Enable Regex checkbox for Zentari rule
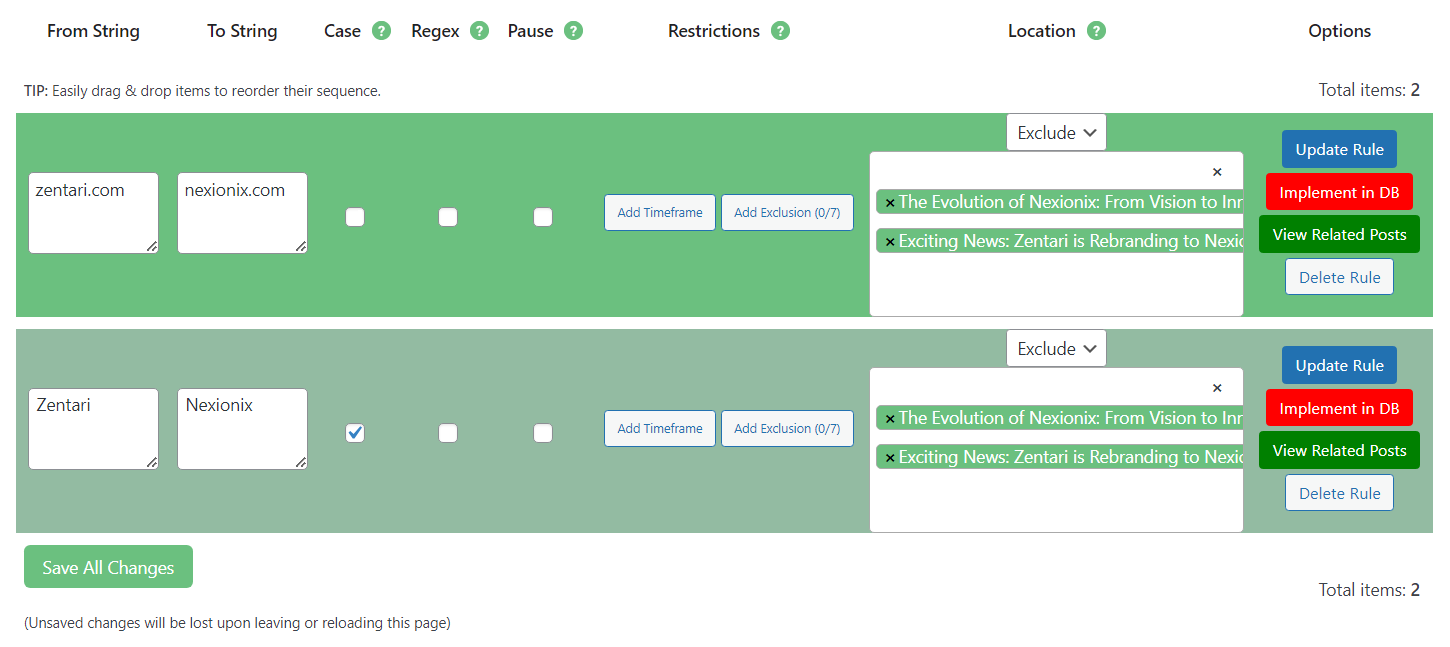The image size is (1450, 647). coord(448,433)
